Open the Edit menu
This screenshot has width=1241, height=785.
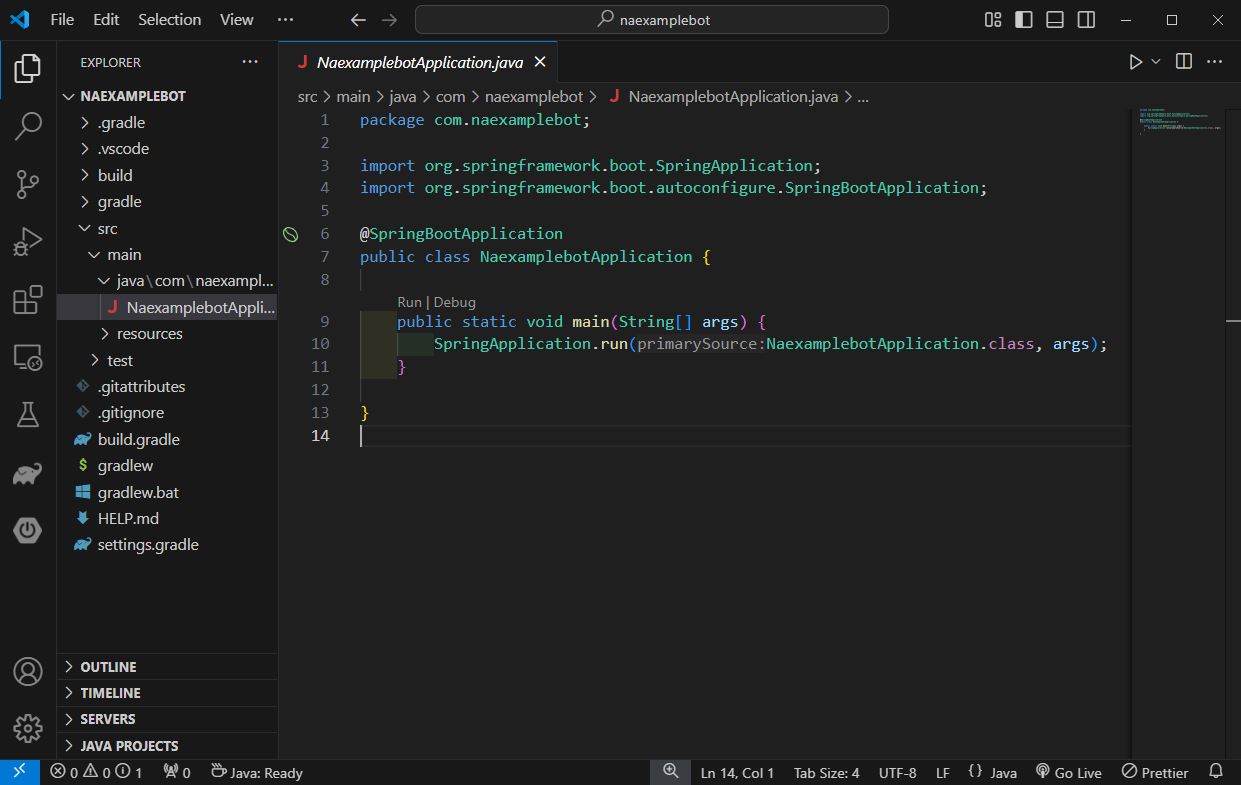106,20
